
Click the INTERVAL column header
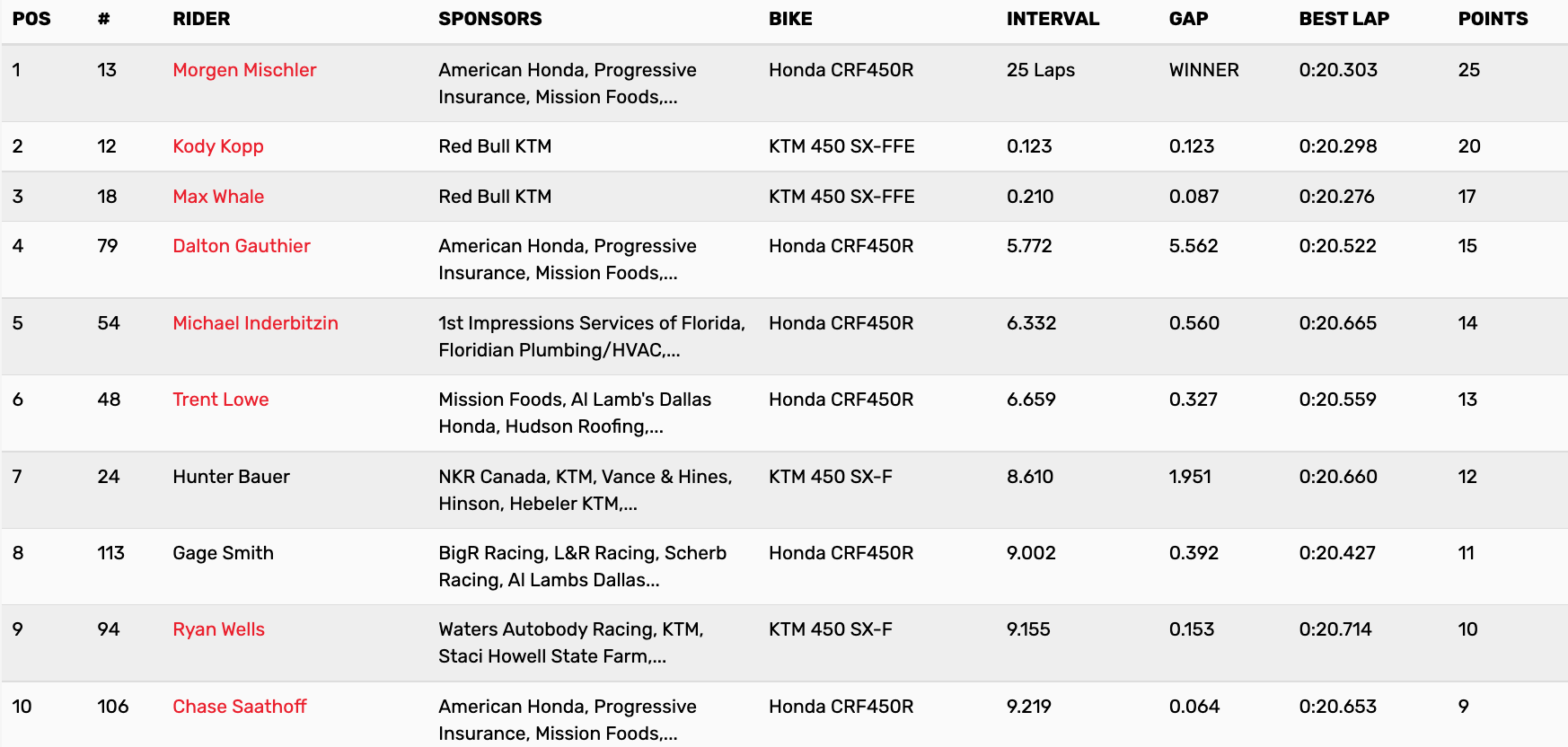[1053, 19]
